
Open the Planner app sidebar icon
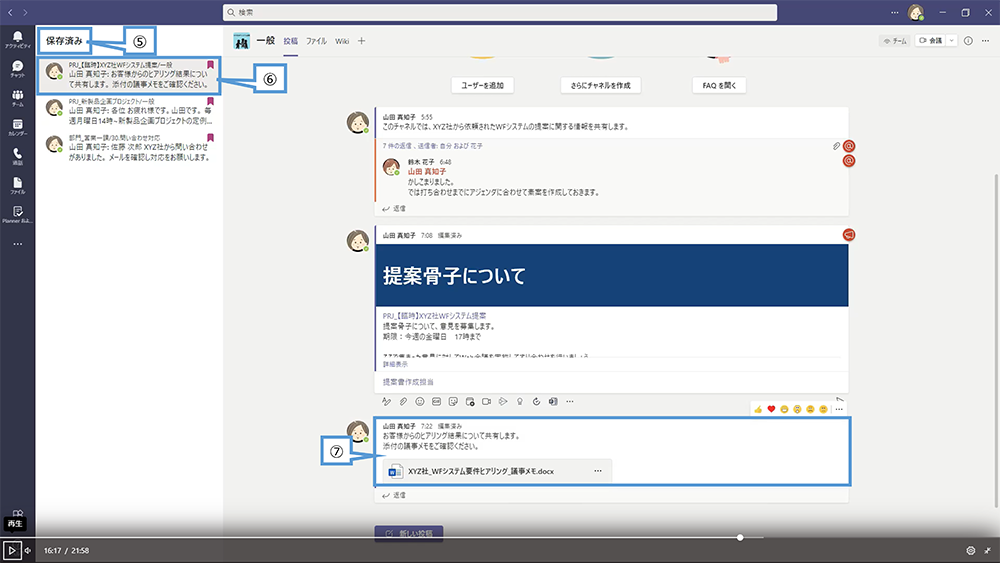17,214
